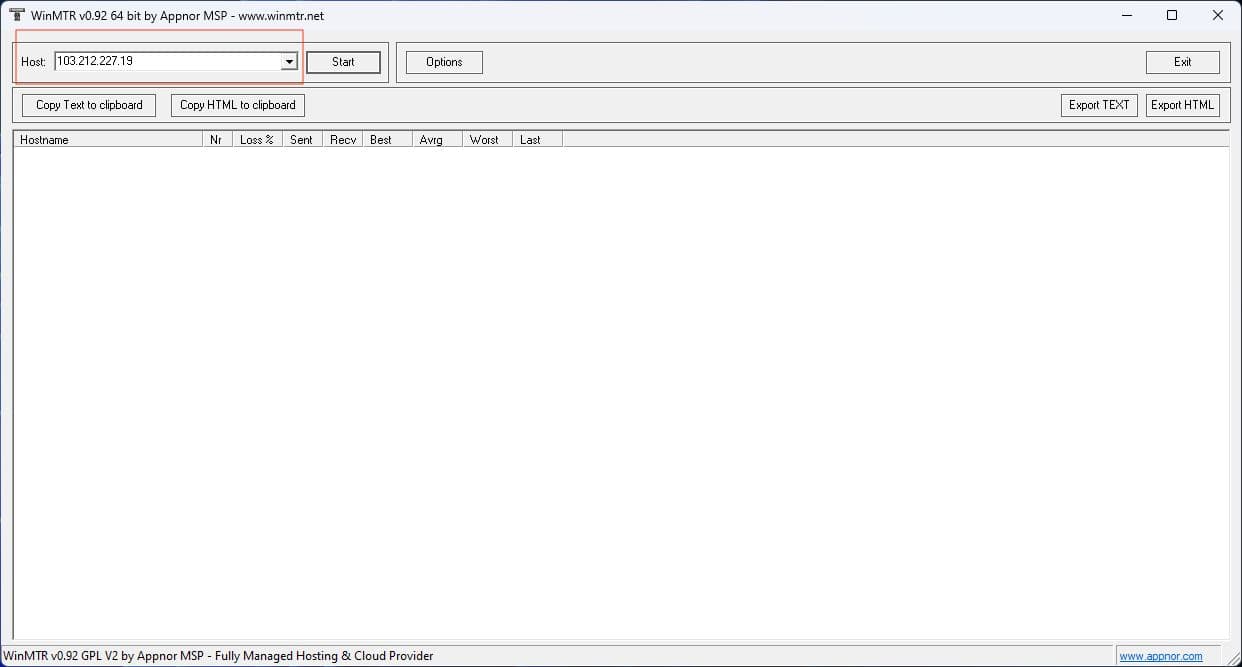Click the Worst column header

coord(487,140)
